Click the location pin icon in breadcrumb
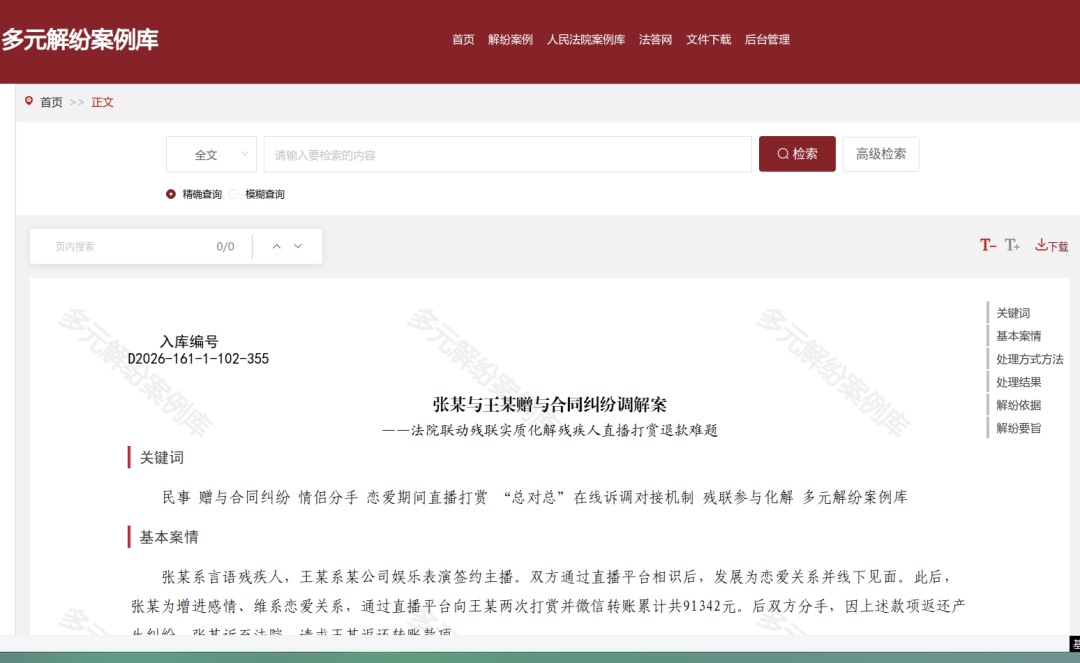This screenshot has height=663, width=1080. (29, 101)
